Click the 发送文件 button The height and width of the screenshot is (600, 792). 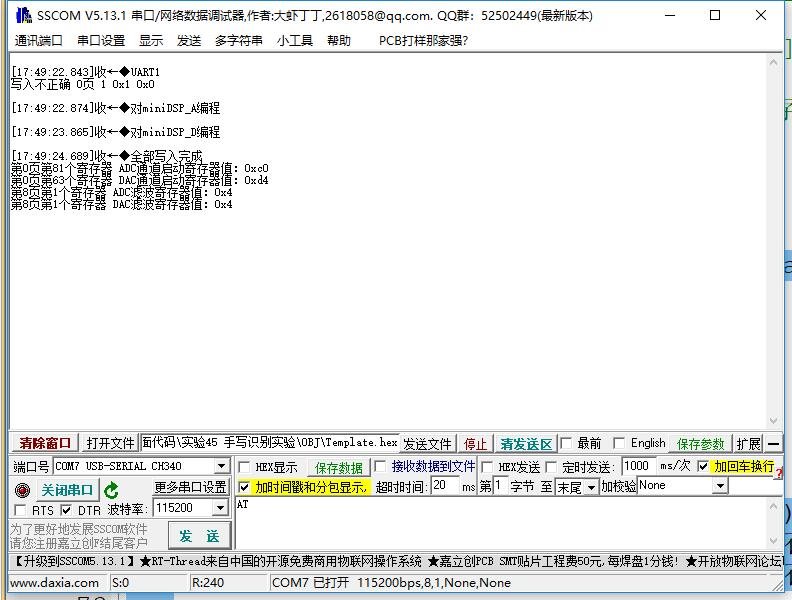(427, 444)
